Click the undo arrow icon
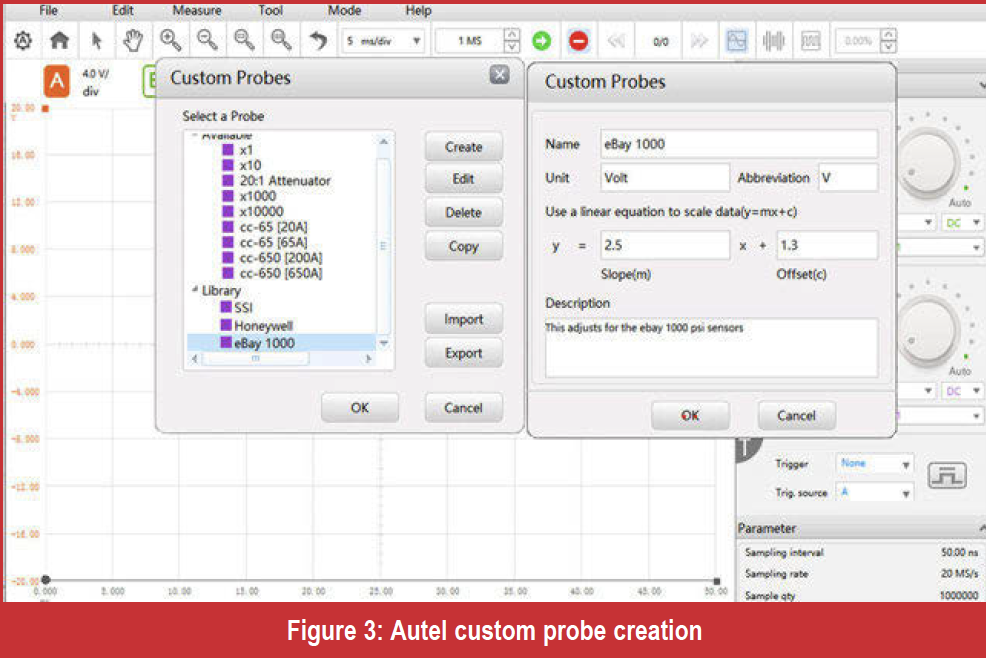The width and height of the screenshot is (986, 658). click(x=319, y=41)
